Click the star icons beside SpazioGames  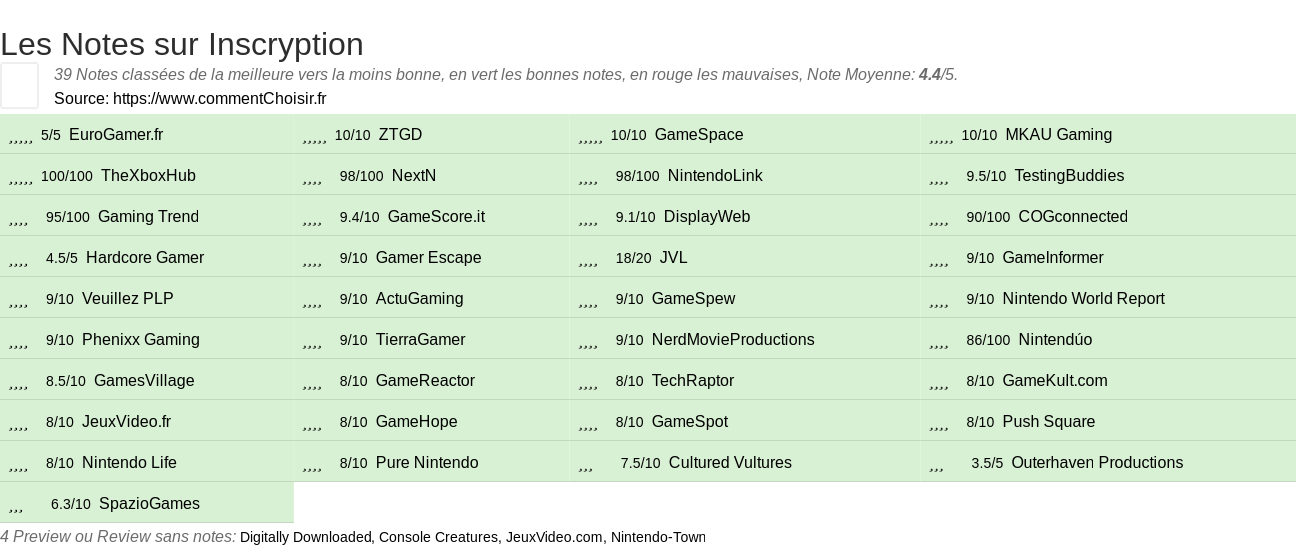(16, 505)
